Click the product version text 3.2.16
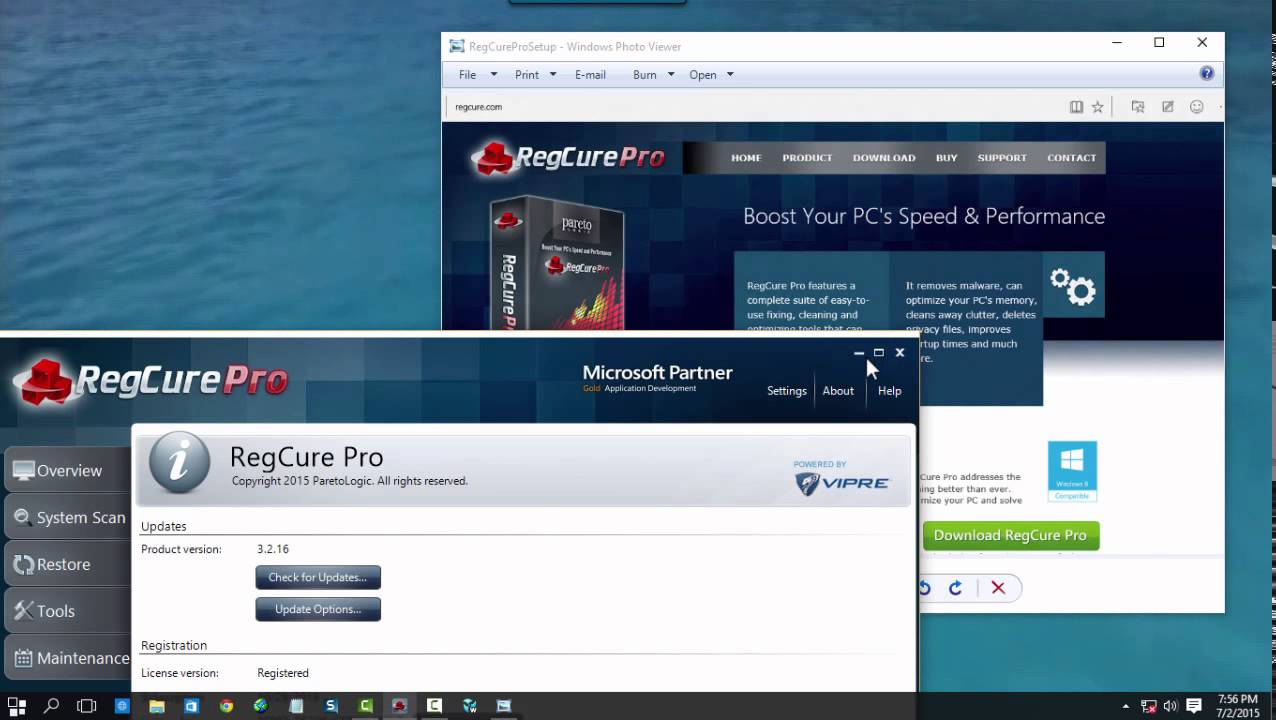1276x720 pixels. pos(273,549)
